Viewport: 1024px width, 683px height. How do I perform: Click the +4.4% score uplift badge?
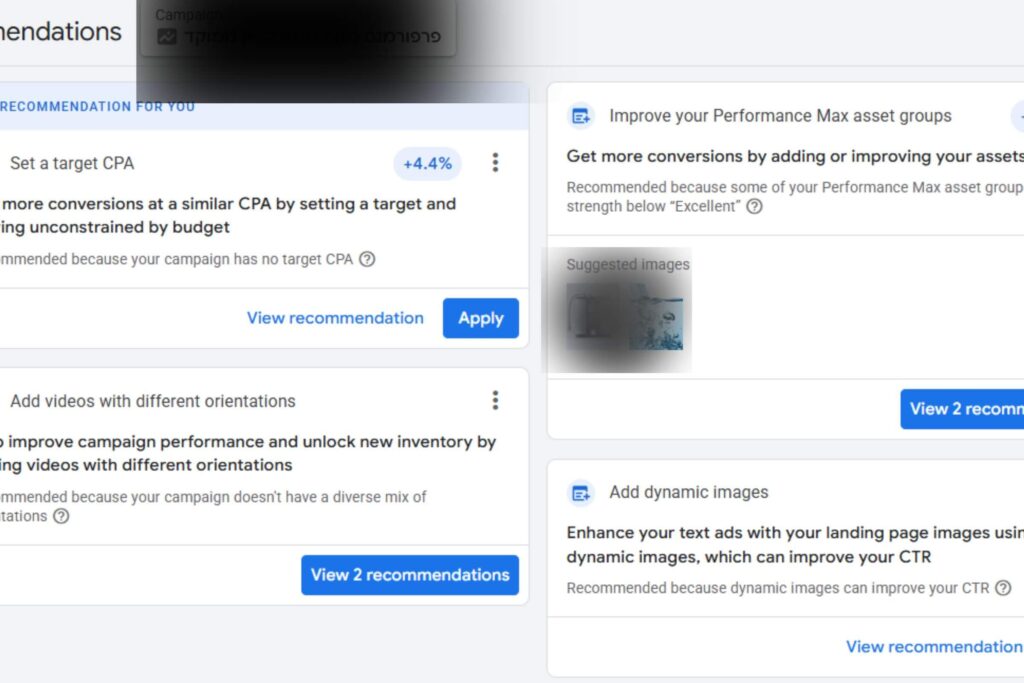pyautogui.click(x=427, y=163)
